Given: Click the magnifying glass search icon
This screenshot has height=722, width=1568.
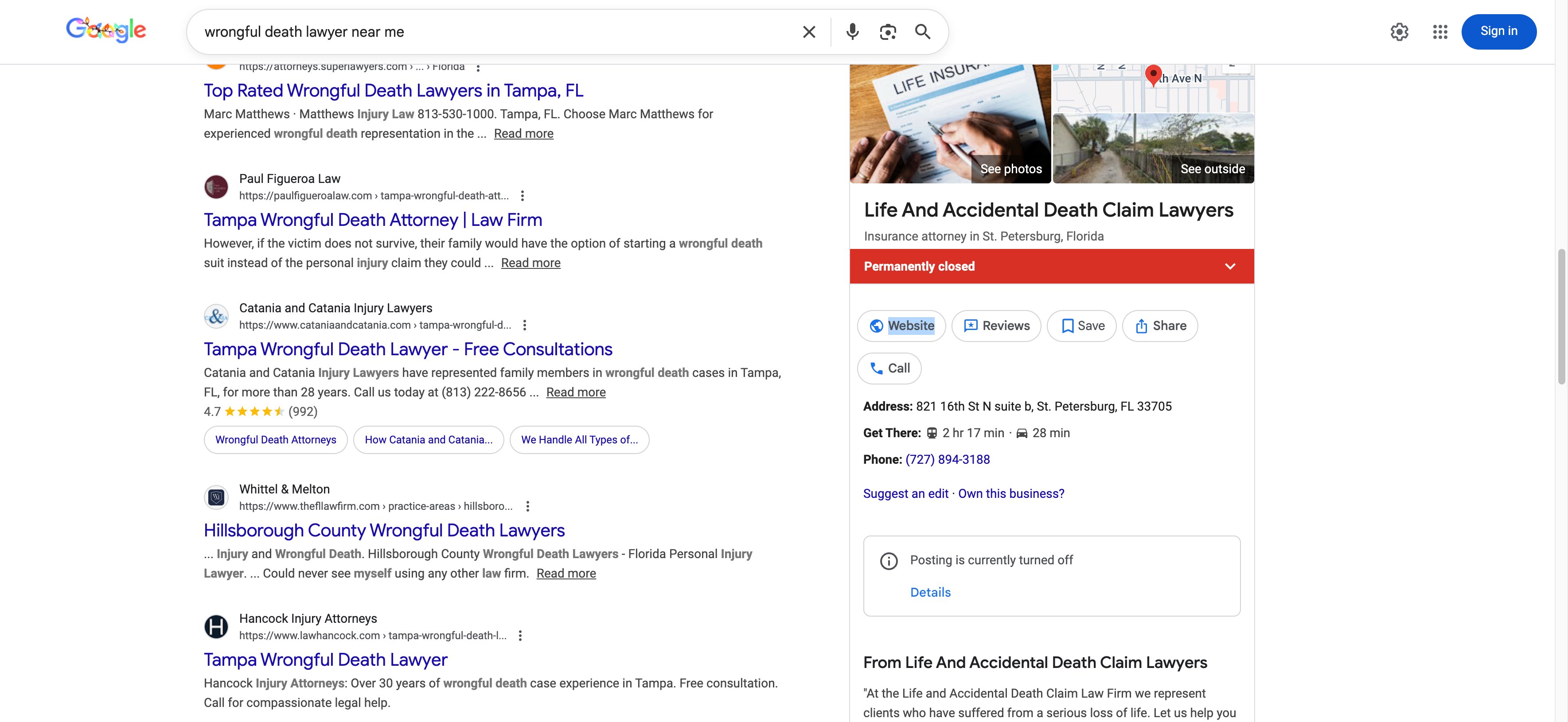Looking at the screenshot, I should click(x=923, y=31).
